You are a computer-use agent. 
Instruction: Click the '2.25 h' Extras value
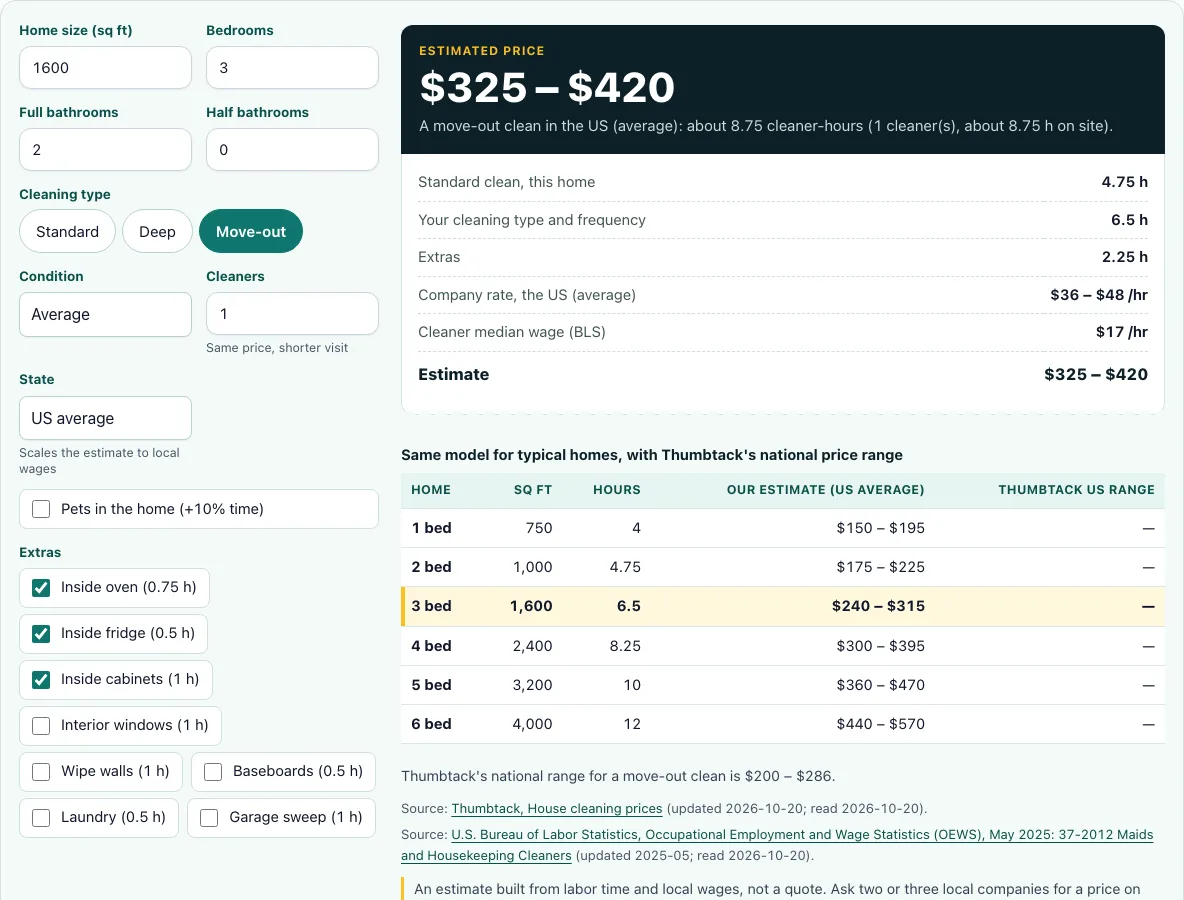(1124, 257)
